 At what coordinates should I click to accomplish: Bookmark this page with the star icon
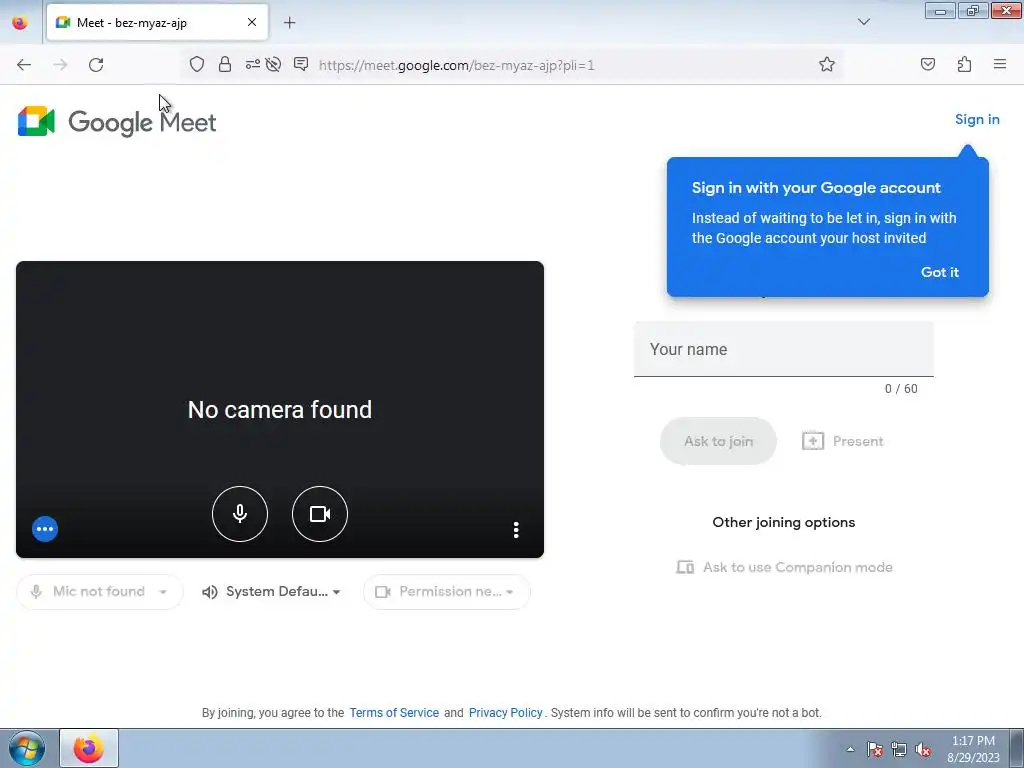pyautogui.click(x=827, y=64)
